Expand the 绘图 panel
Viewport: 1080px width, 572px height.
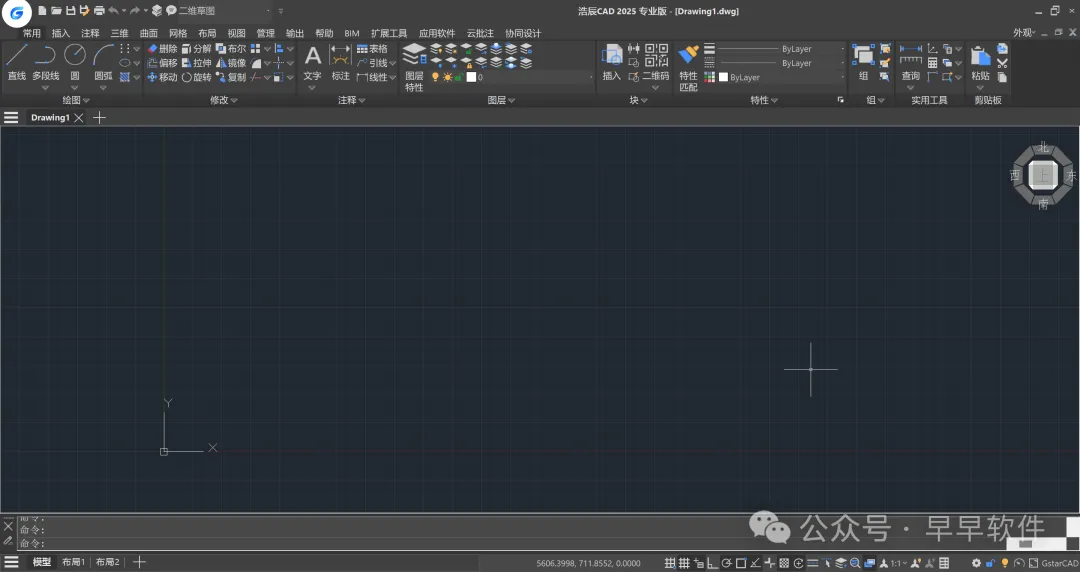76,100
